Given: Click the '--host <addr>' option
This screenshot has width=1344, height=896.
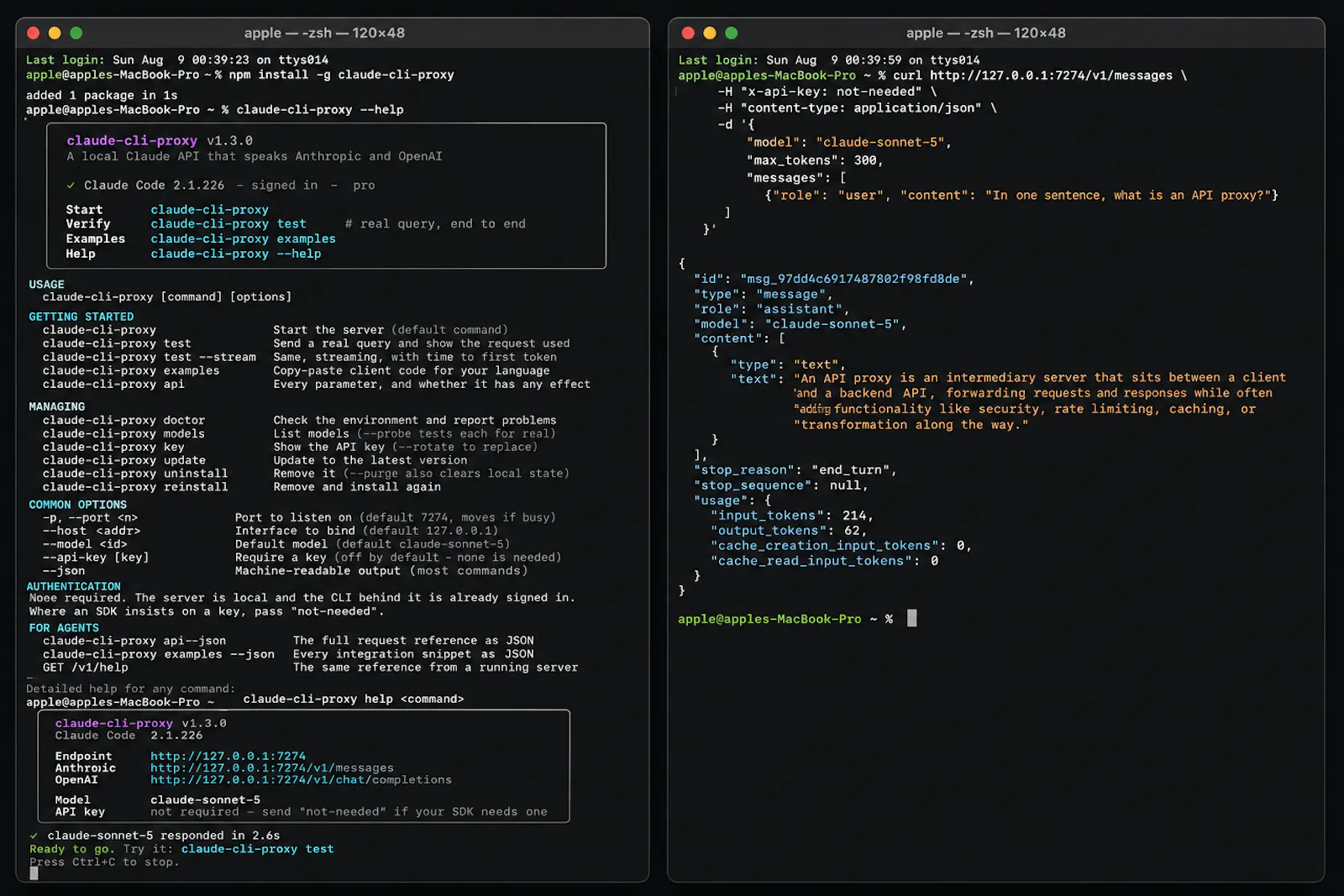Looking at the screenshot, I should coord(92,531).
